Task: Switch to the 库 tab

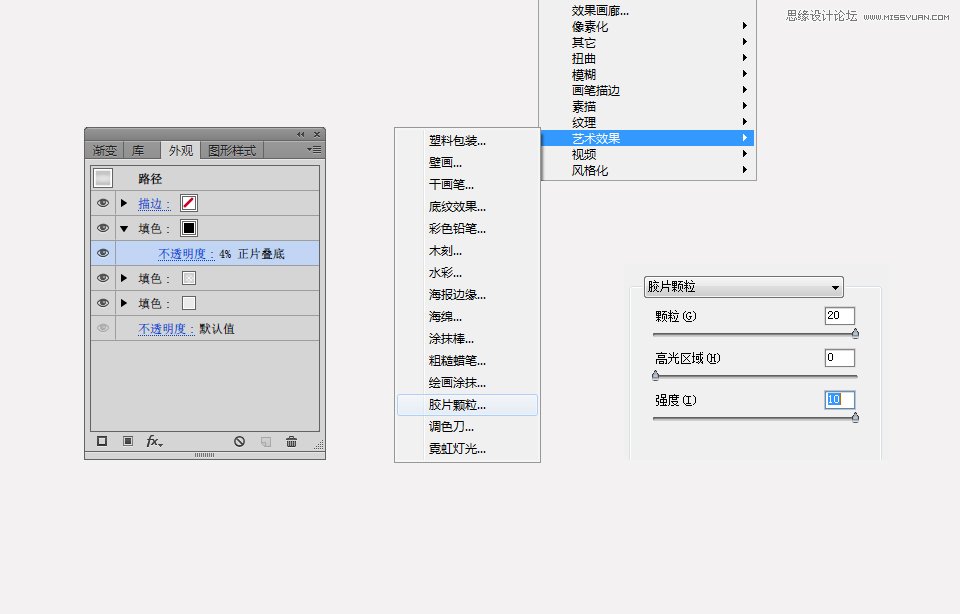Action: click(139, 150)
